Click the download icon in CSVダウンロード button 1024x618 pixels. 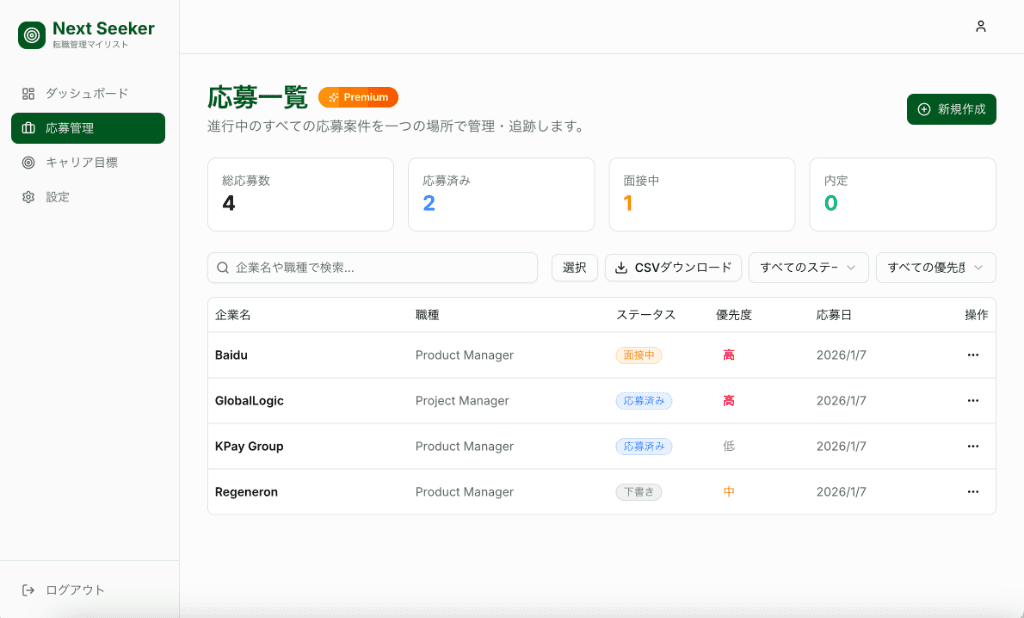[621, 267]
